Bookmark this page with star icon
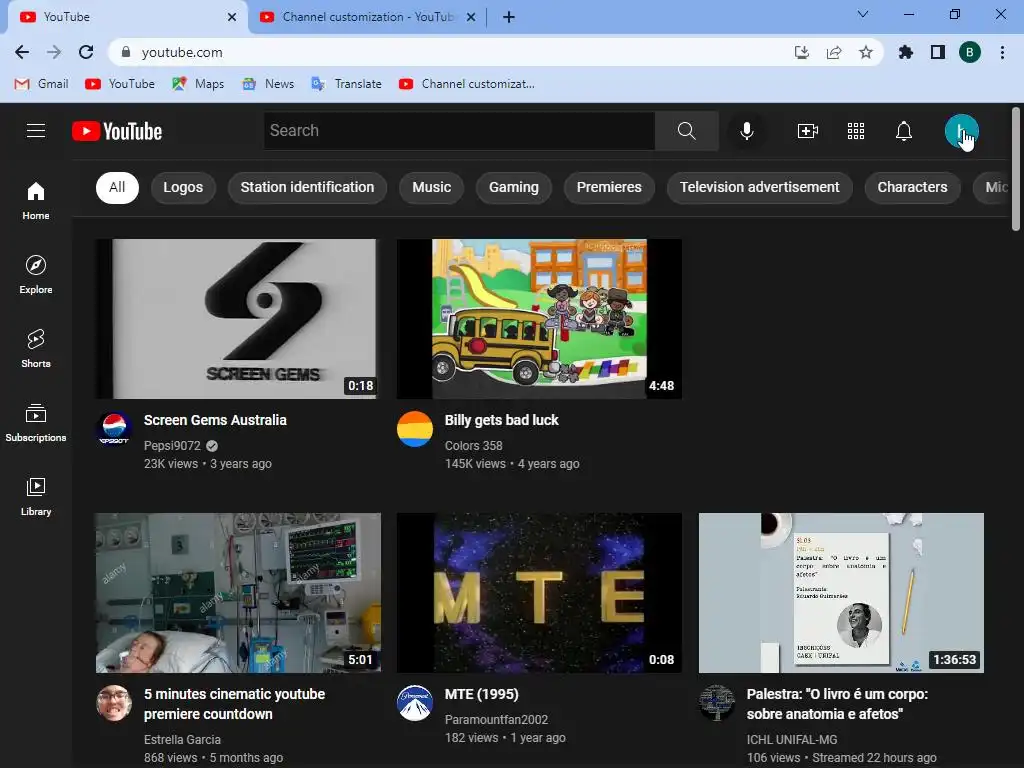The width and height of the screenshot is (1024, 768). [865, 52]
